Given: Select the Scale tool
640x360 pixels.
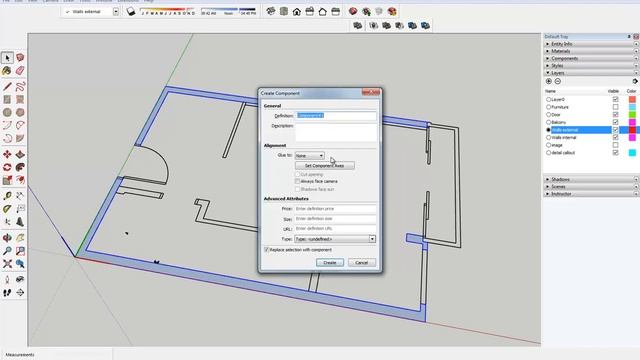Looking at the screenshot, I should [x=7, y=180].
